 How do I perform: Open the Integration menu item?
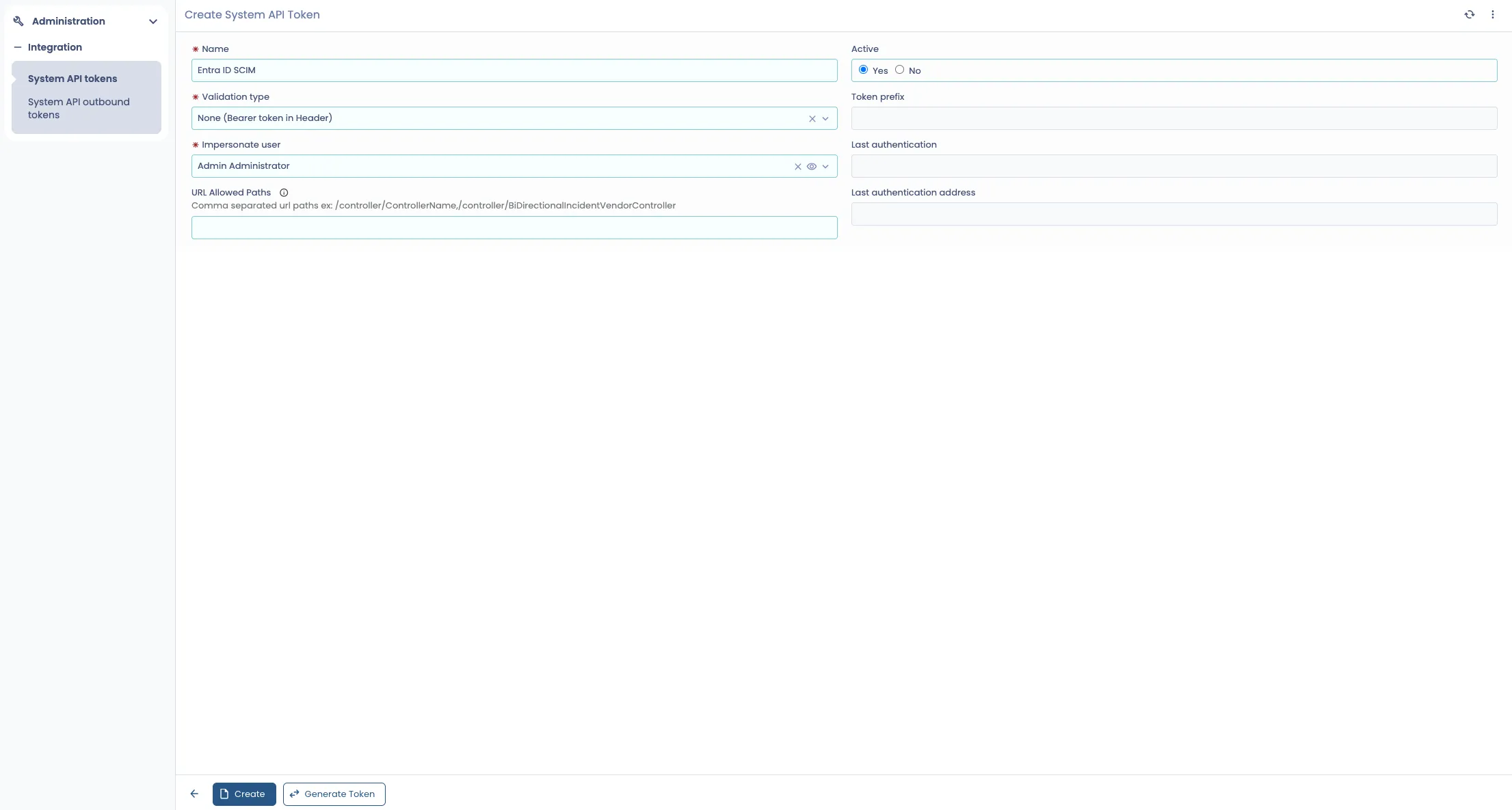coord(55,47)
